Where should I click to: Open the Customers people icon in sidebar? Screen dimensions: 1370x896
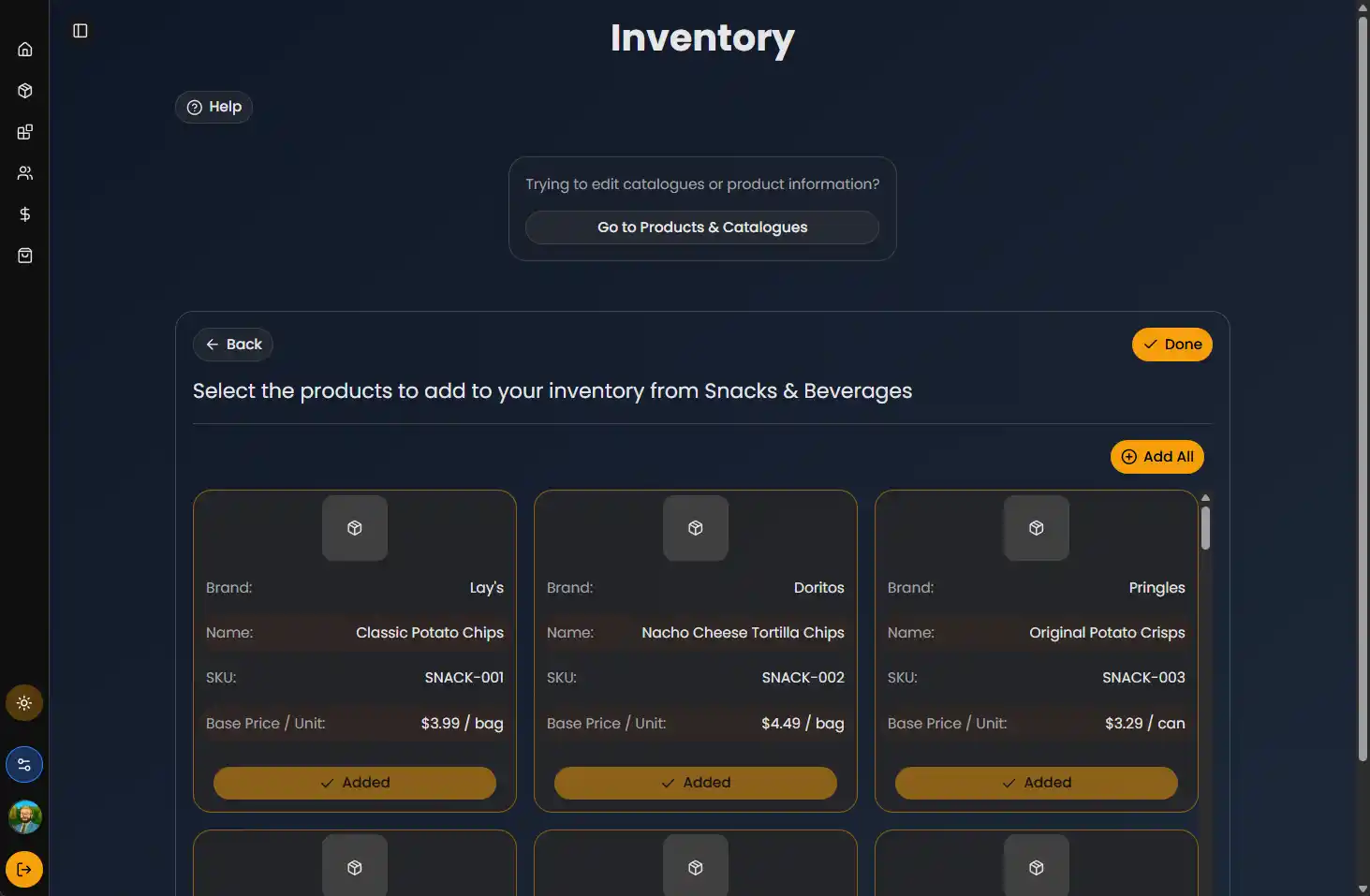(25, 173)
